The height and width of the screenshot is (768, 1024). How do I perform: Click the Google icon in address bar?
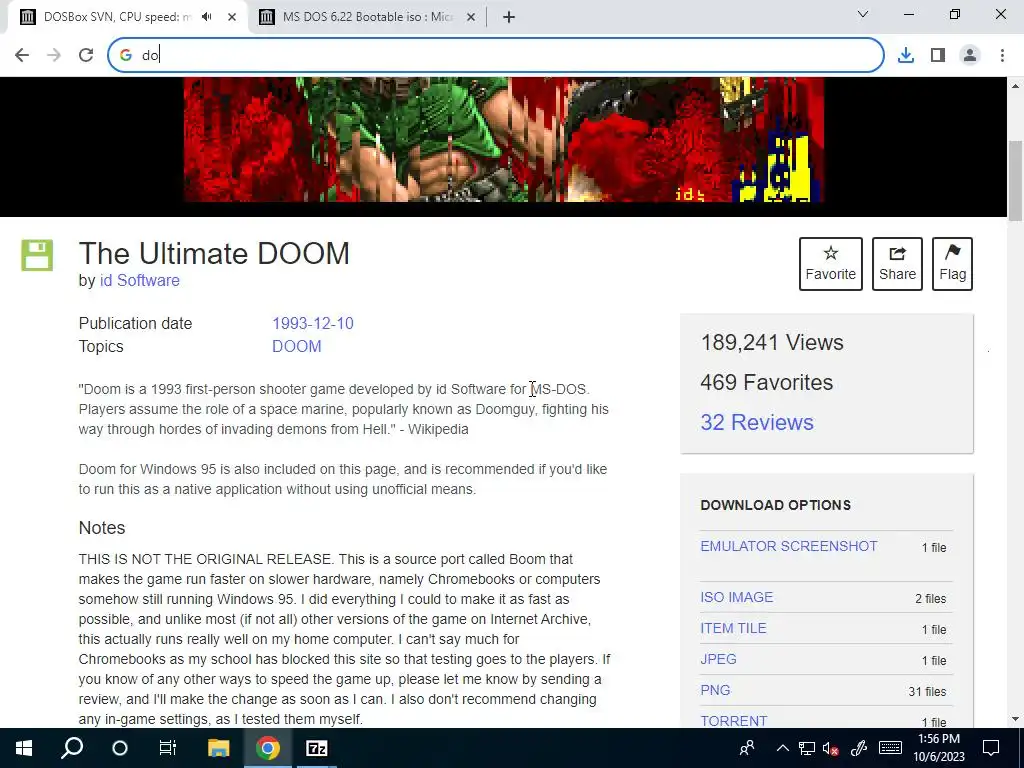pos(126,55)
